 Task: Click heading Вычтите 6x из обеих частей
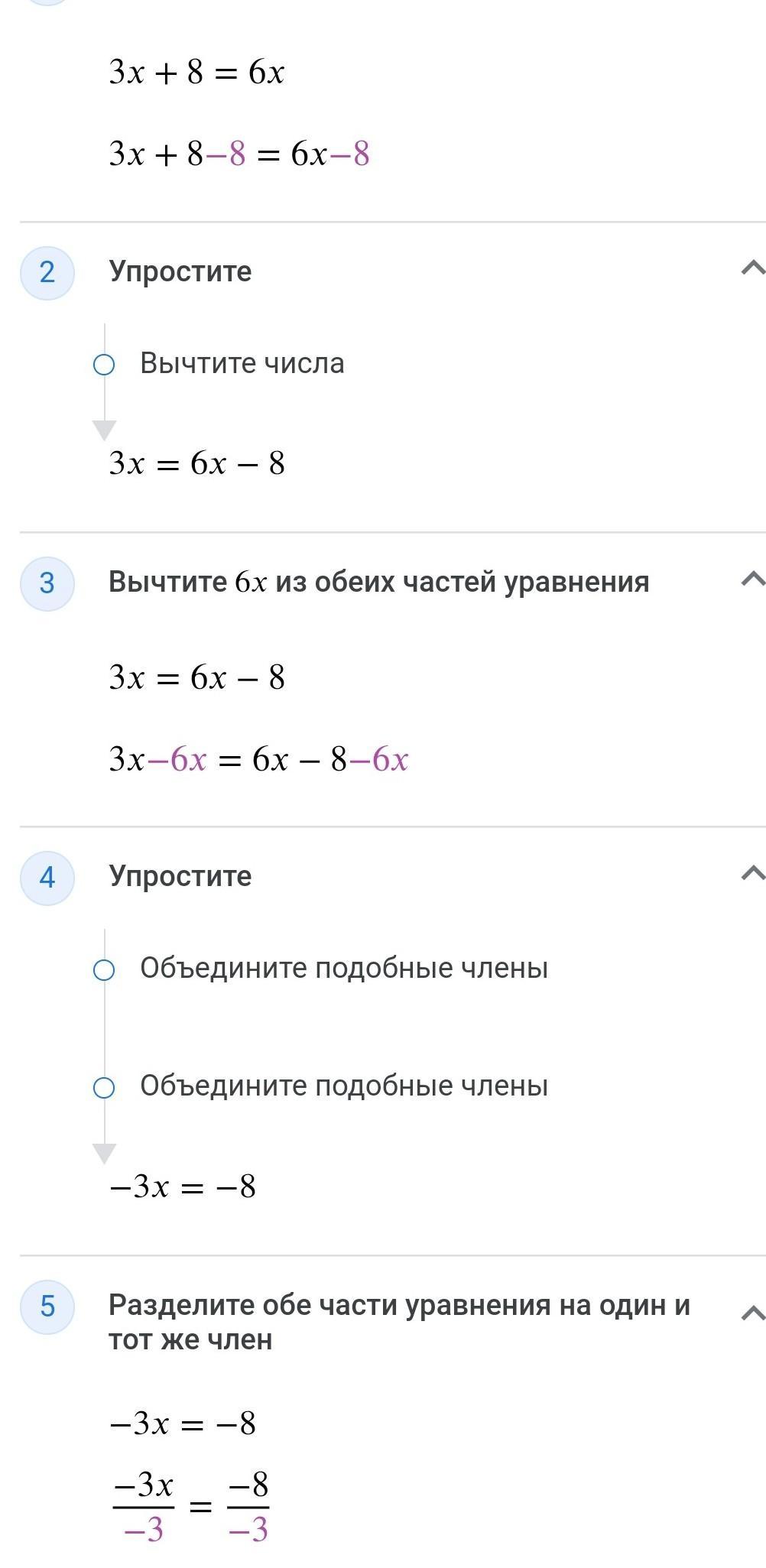(379, 583)
